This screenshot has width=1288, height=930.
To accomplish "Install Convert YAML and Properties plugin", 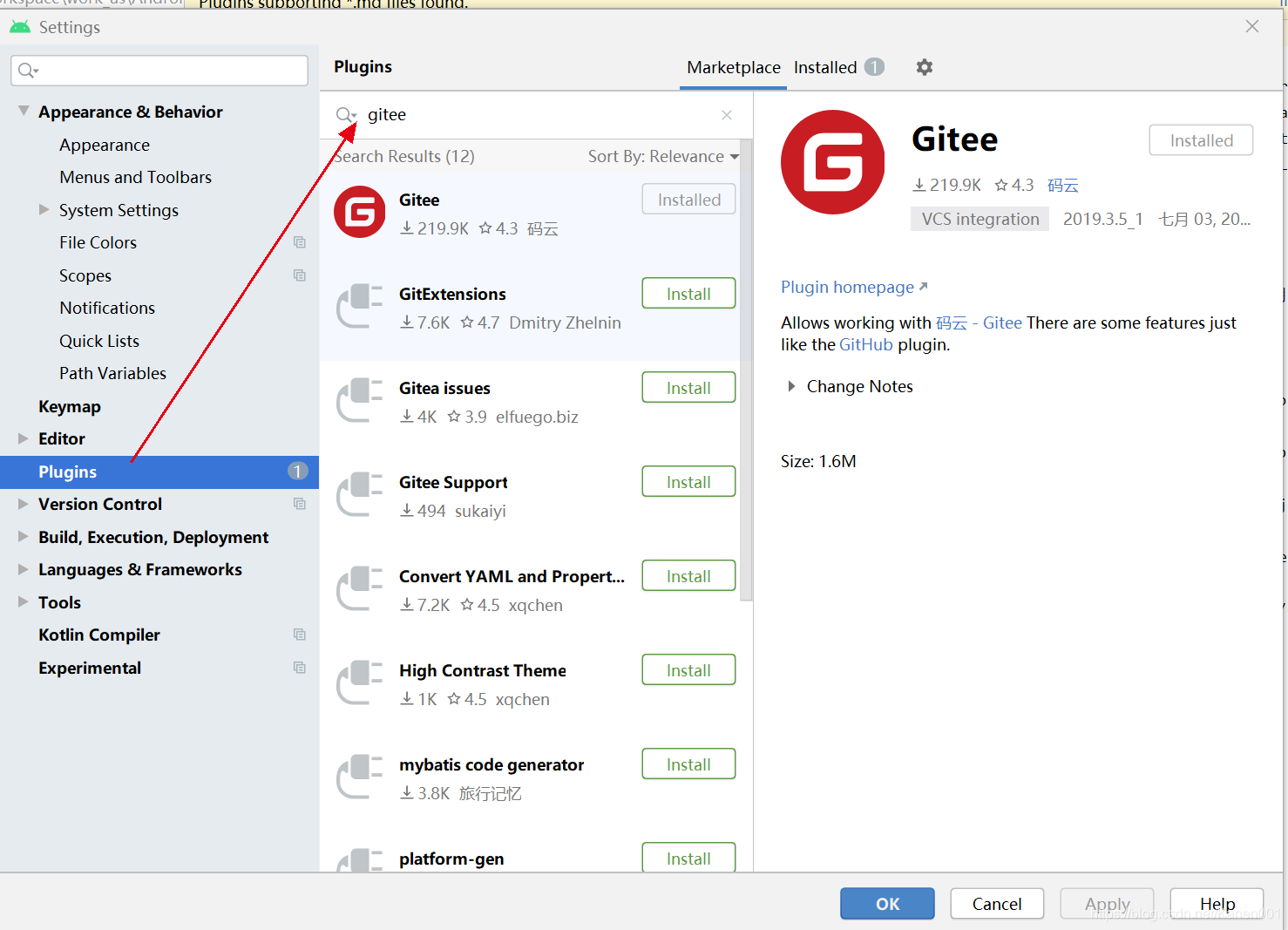I will tap(688, 576).
